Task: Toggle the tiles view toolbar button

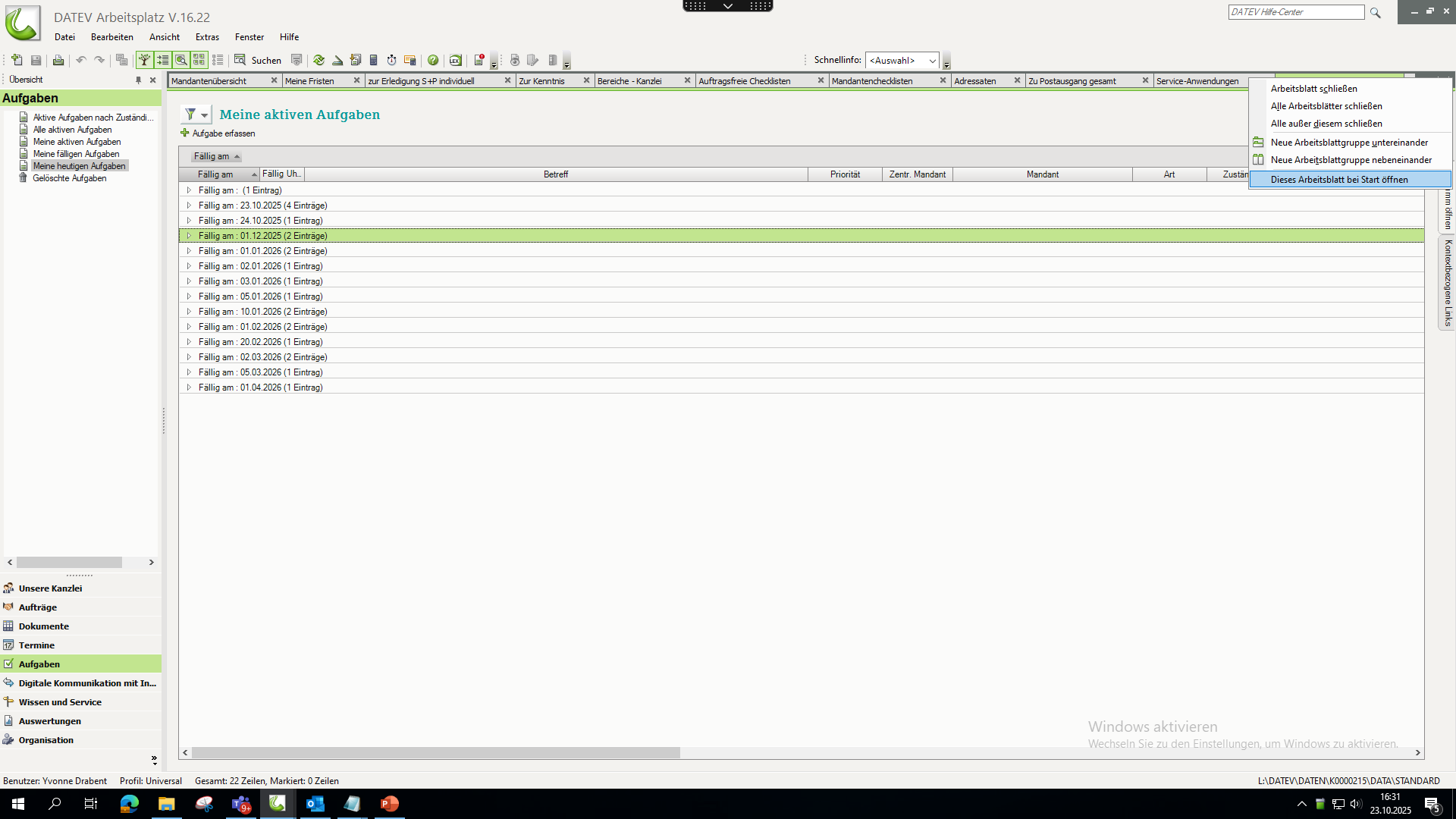Action: (199, 60)
